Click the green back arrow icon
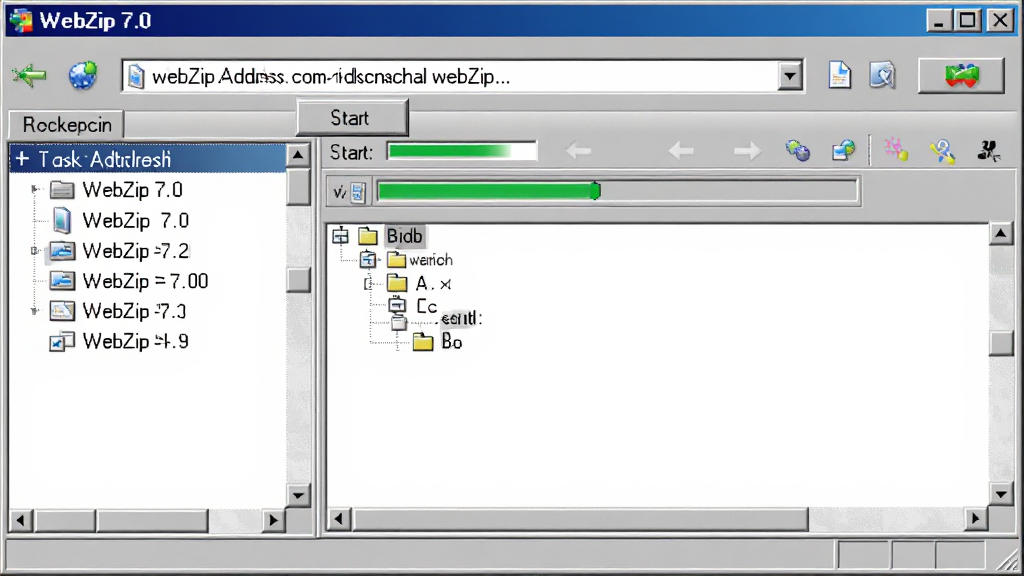 pyautogui.click(x=29, y=75)
